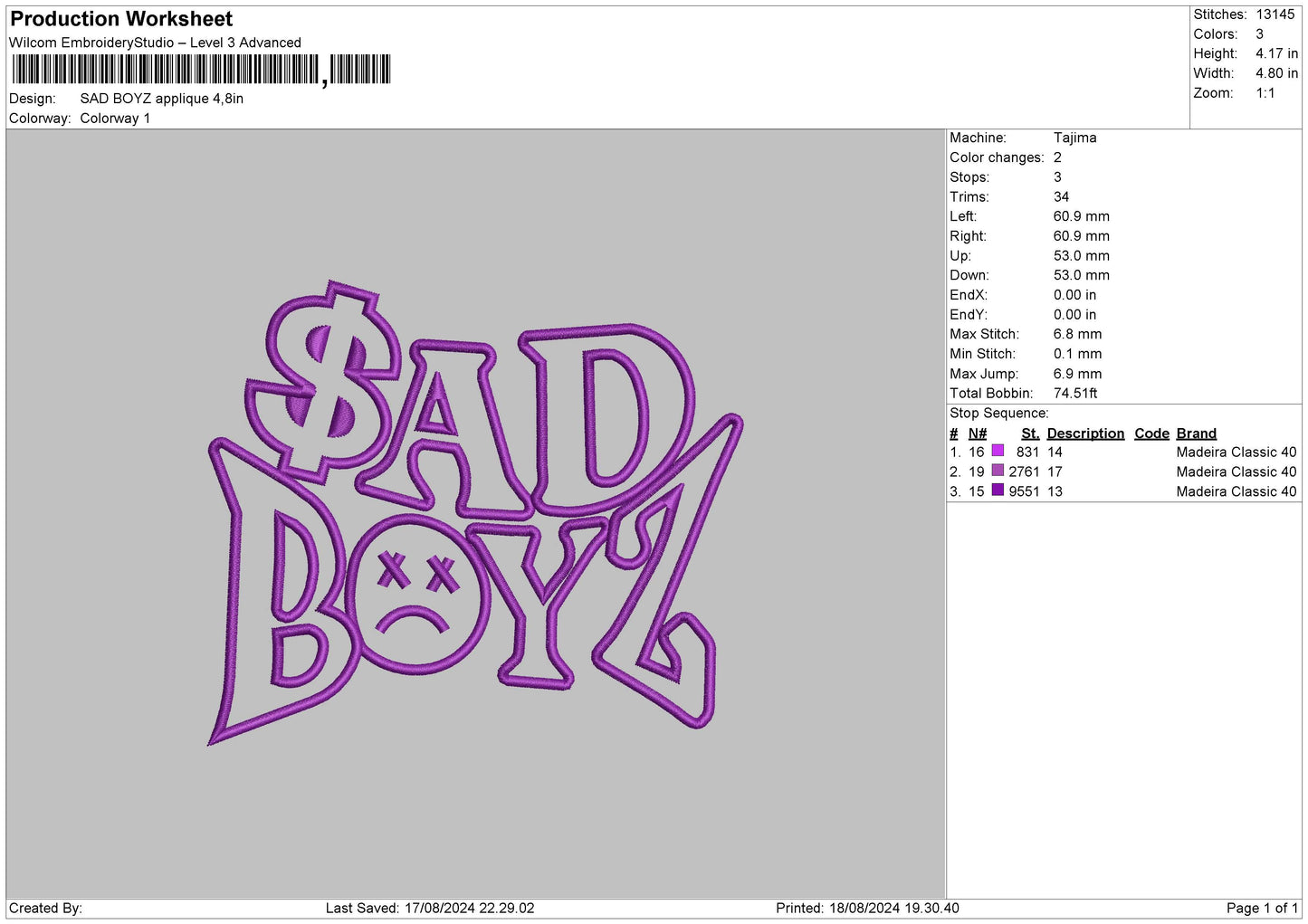Click the 'St.' column header

point(1030,433)
